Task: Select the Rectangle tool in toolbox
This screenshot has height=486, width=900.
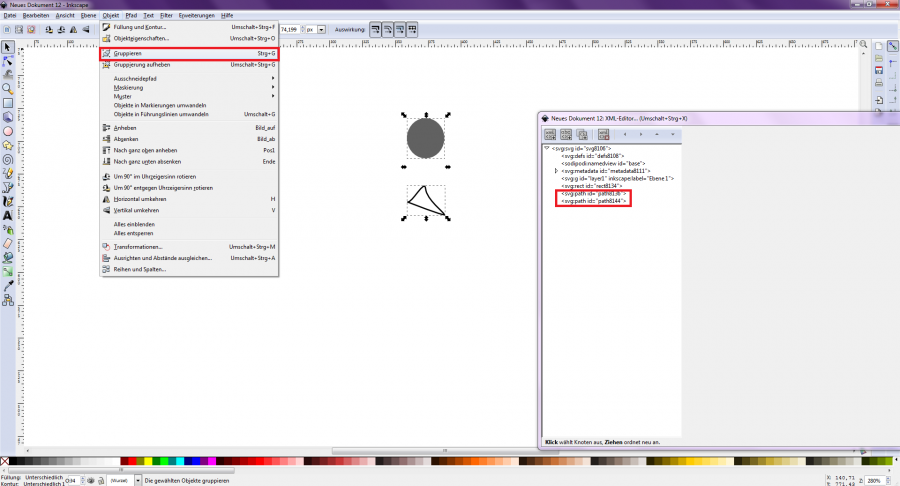Action: point(7,102)
